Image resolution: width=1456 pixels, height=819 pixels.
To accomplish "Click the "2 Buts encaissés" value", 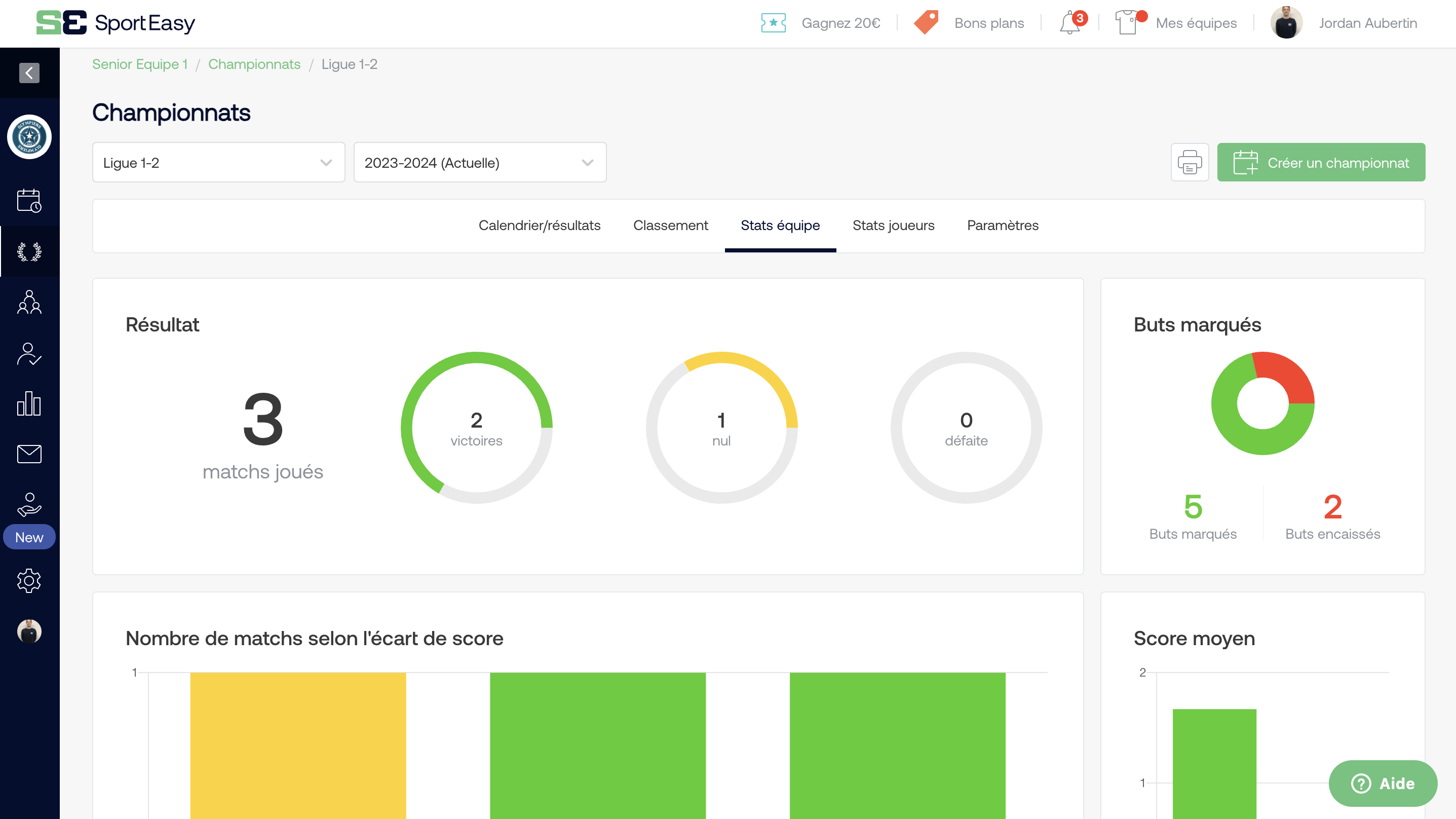I will coord(1333,516).
